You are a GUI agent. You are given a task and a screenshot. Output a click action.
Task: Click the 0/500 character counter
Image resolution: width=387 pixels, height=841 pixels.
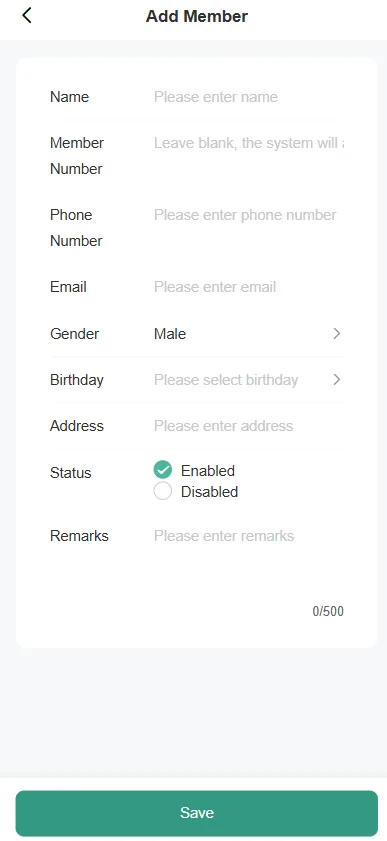tap(328, 611)
